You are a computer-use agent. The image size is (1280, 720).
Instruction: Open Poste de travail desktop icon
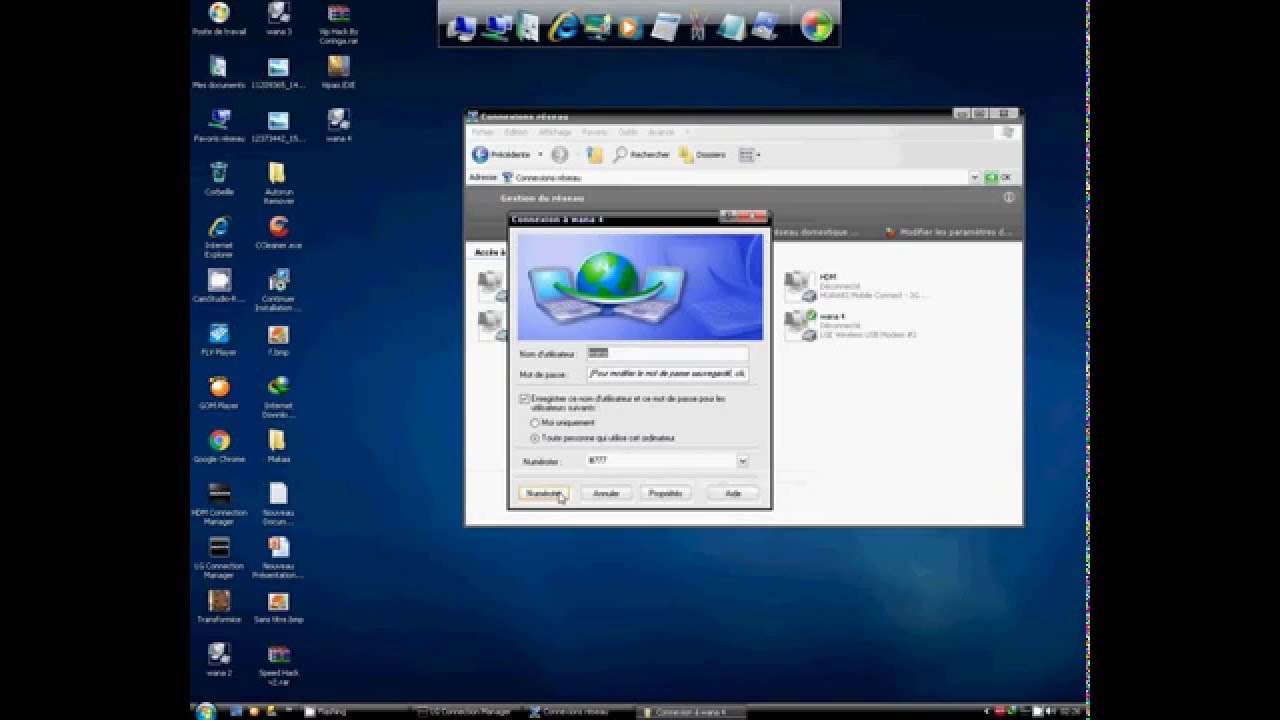(x=219, y=19)
